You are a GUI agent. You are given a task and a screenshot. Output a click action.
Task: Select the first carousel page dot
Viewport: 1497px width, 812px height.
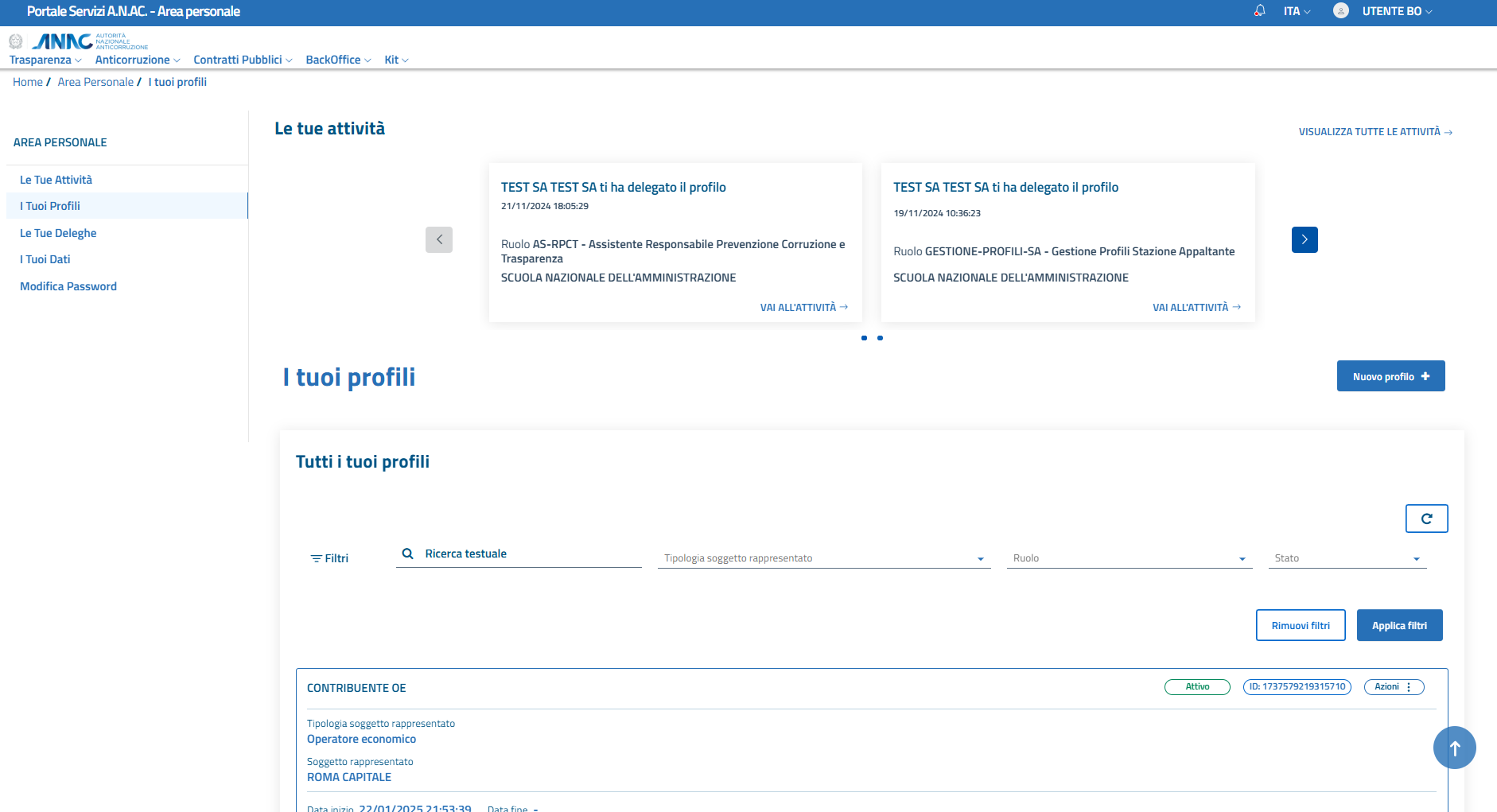point(864,338)
